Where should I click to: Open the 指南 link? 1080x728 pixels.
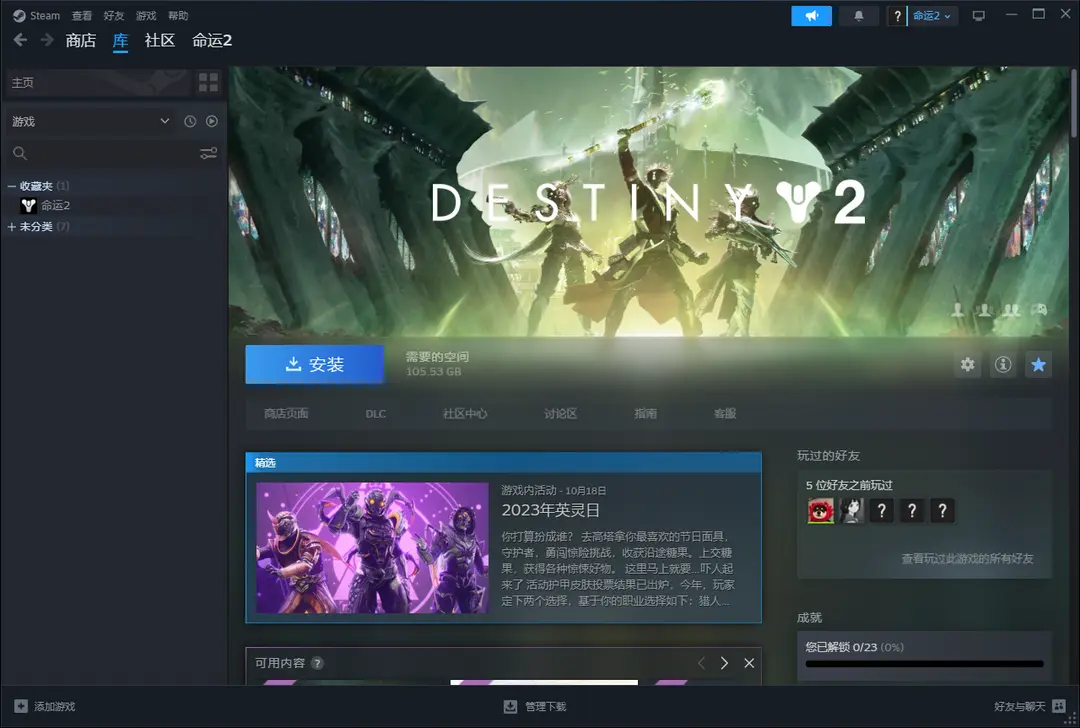(645, 413)
